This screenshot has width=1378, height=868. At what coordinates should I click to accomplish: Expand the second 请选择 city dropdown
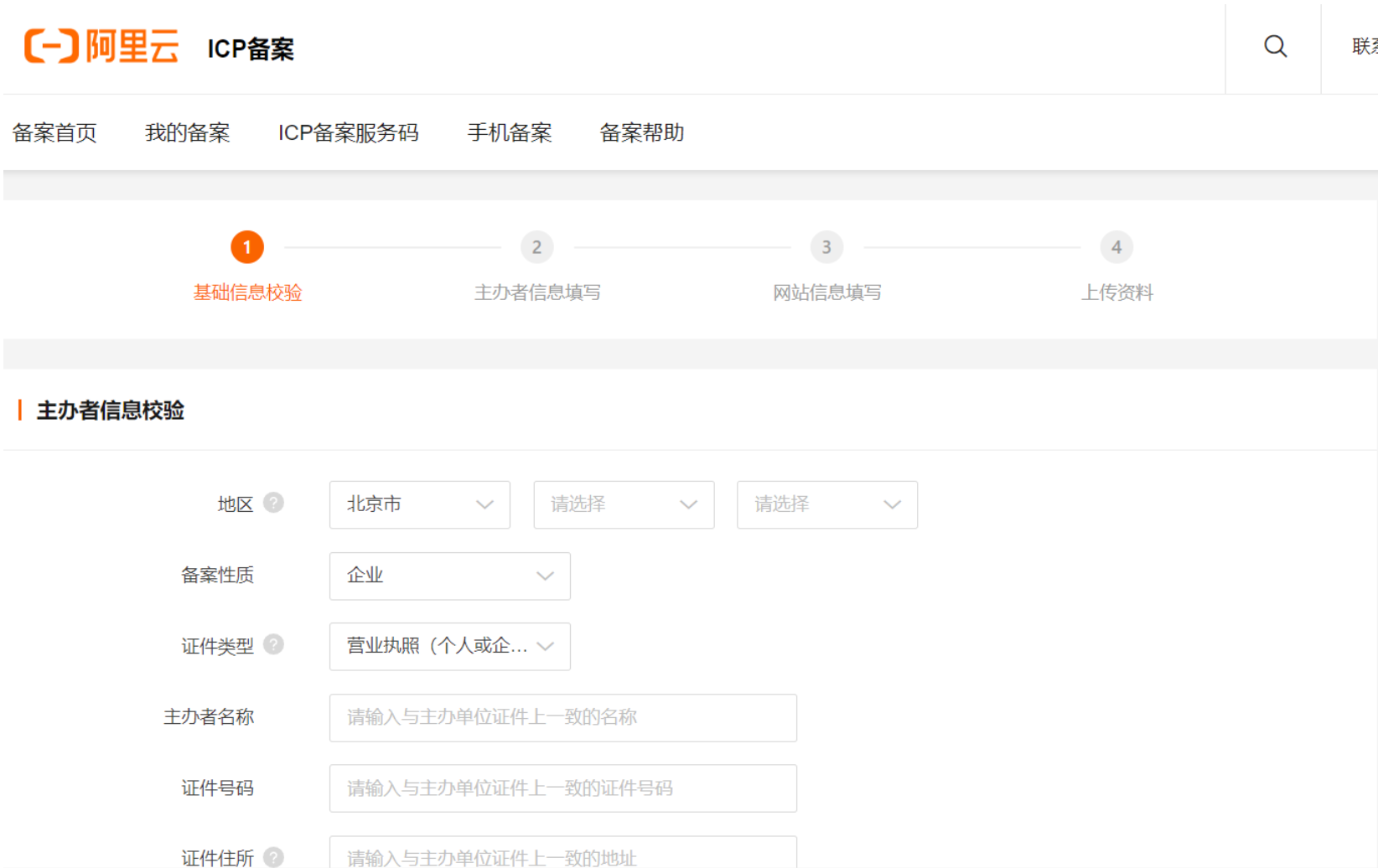(624, 504)
